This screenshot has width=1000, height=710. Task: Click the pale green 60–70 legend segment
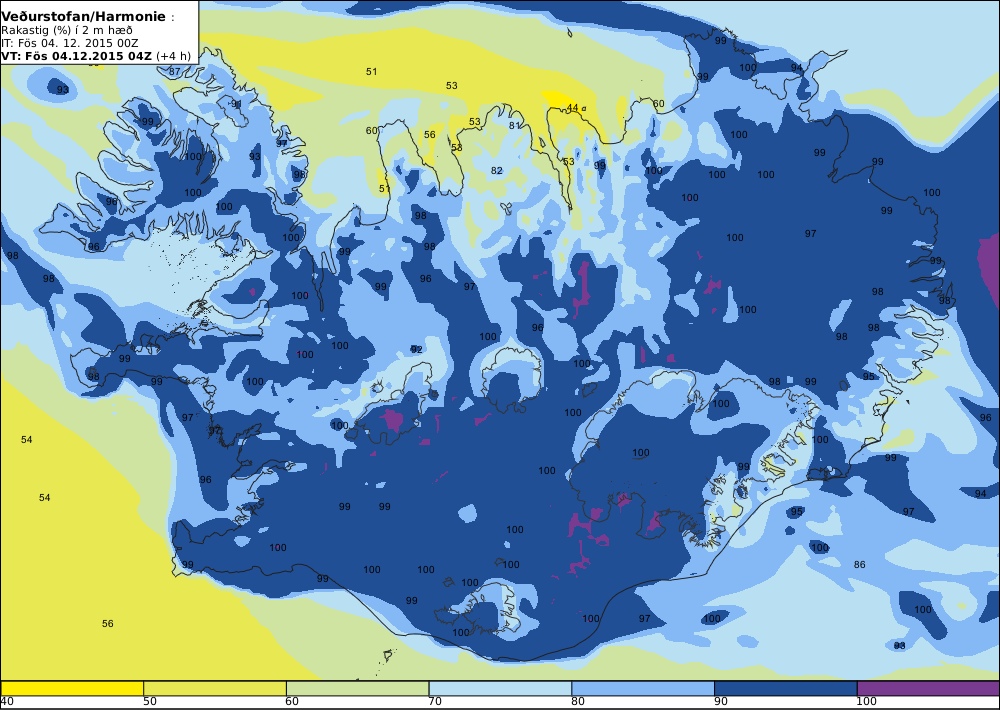pyautogui.click(x=357, y=688)
